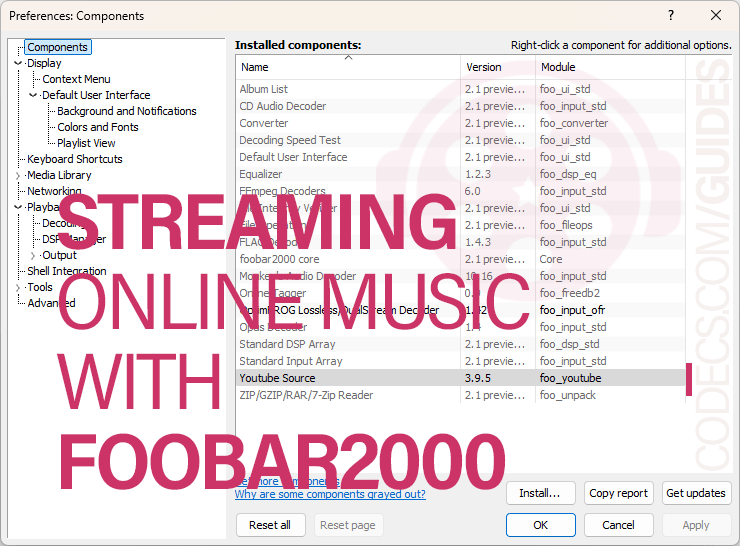
Task: Open Background and Notifications page
Action: coord(127,111)
